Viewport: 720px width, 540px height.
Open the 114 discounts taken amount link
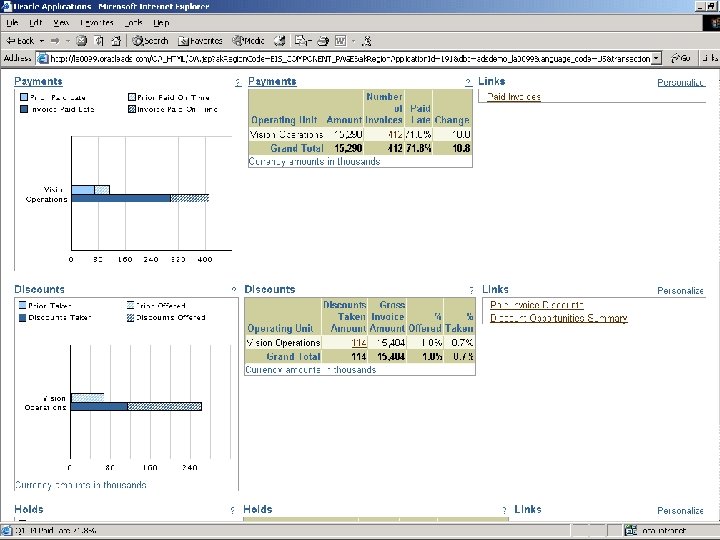(x=359, y=343)
